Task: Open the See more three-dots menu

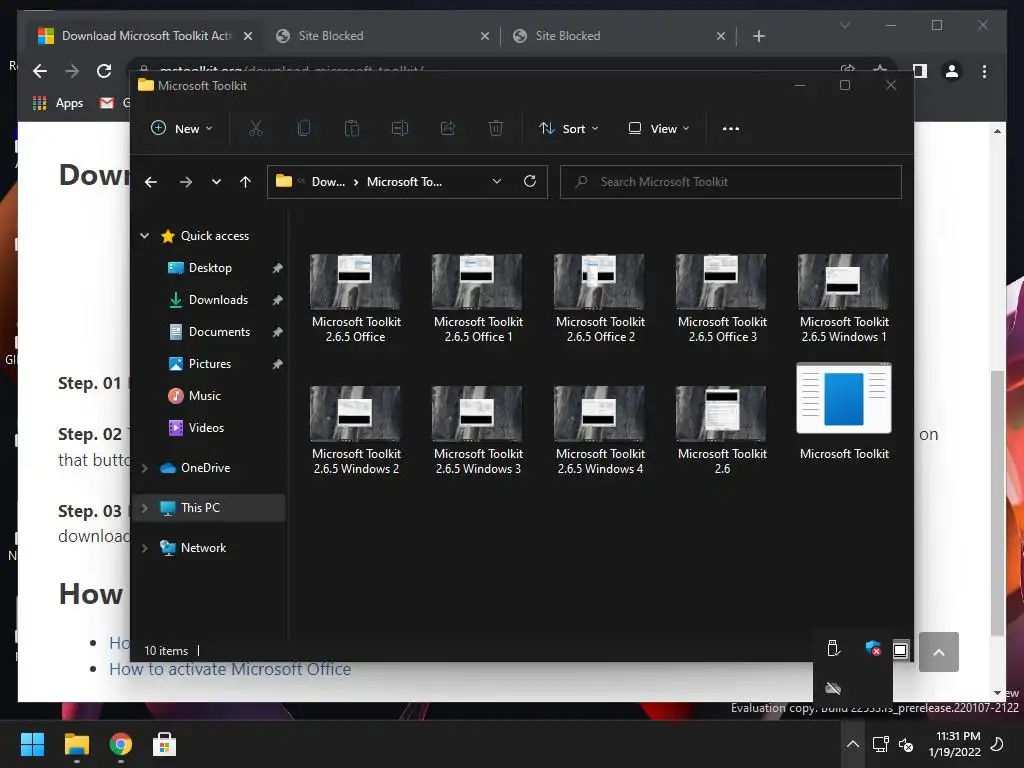Action: [x=731, y=129]
